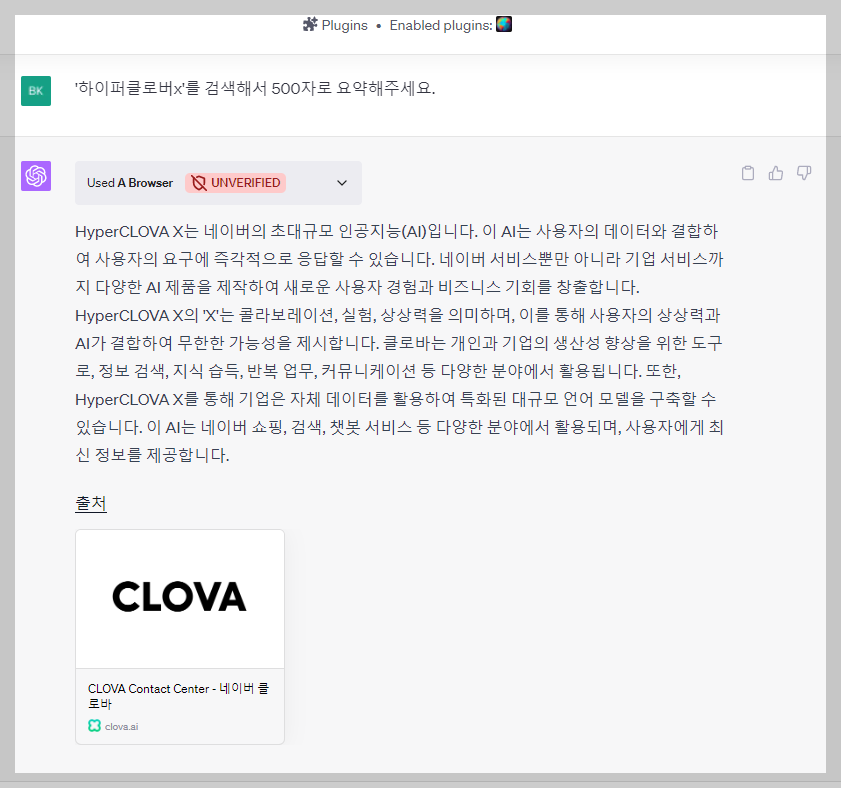841x788 pixels.
Task: Click the Plugins label at top
Action: coord(344,25)
